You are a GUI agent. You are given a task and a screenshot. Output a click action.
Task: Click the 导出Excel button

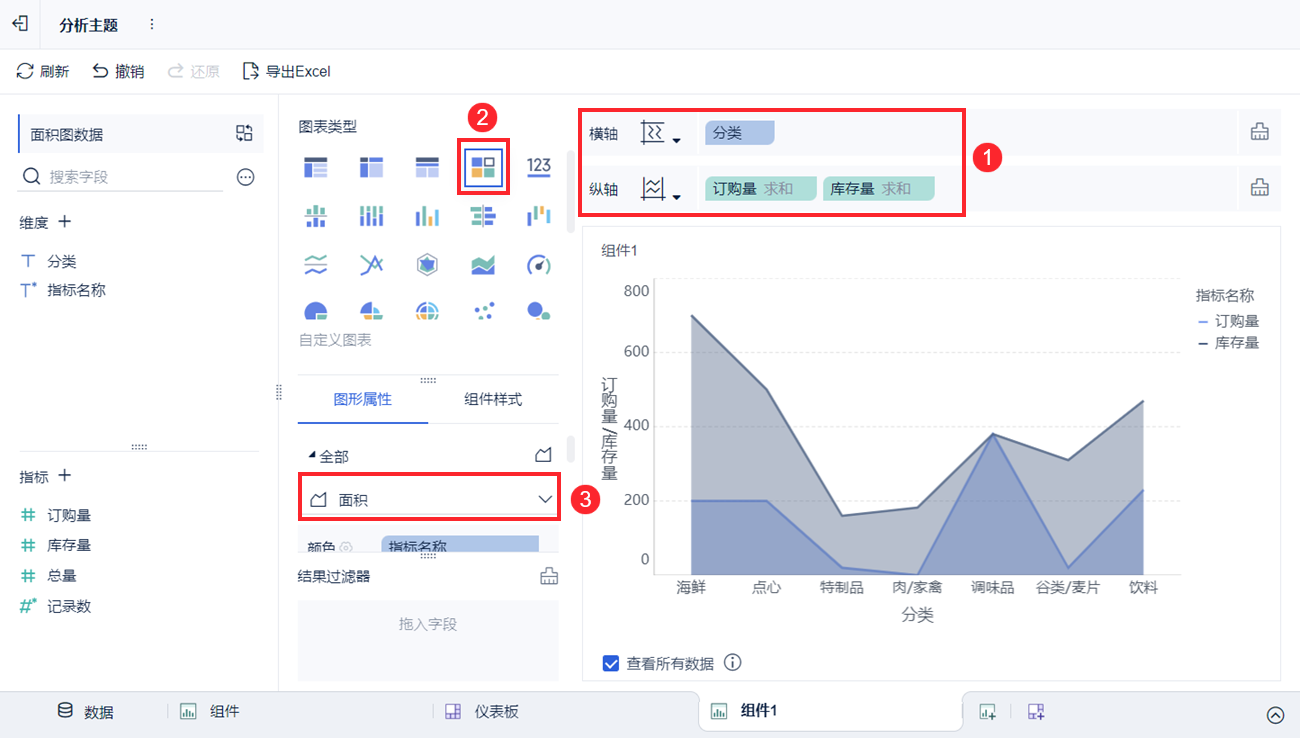(287, 71)
